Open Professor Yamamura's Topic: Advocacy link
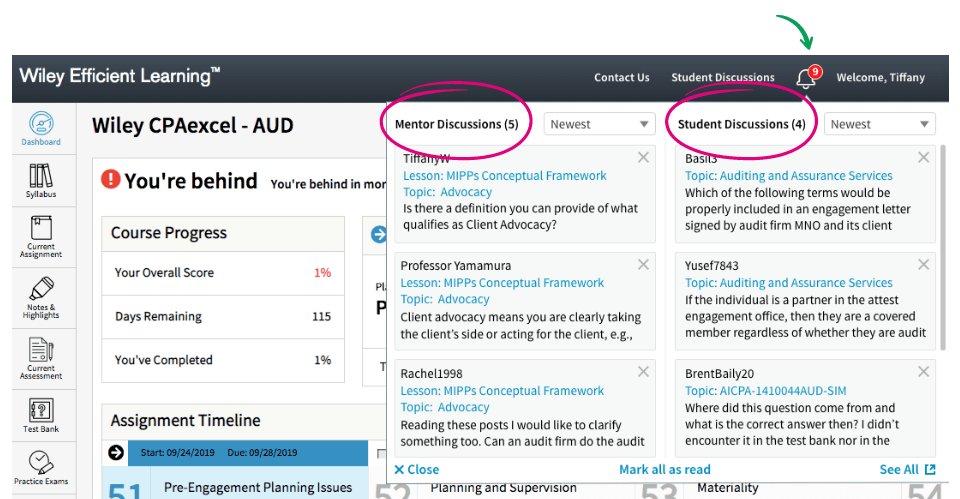This screenshot has height=499, width=960. [444, 299]
